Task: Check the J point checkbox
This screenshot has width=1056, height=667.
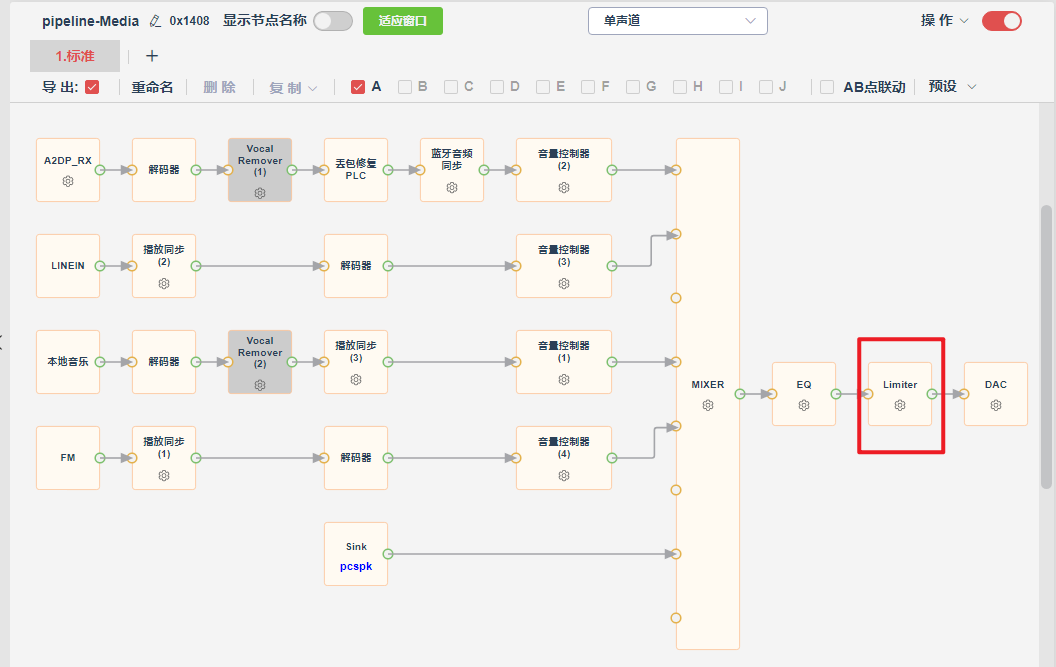Action: click(x=766, y=87)
